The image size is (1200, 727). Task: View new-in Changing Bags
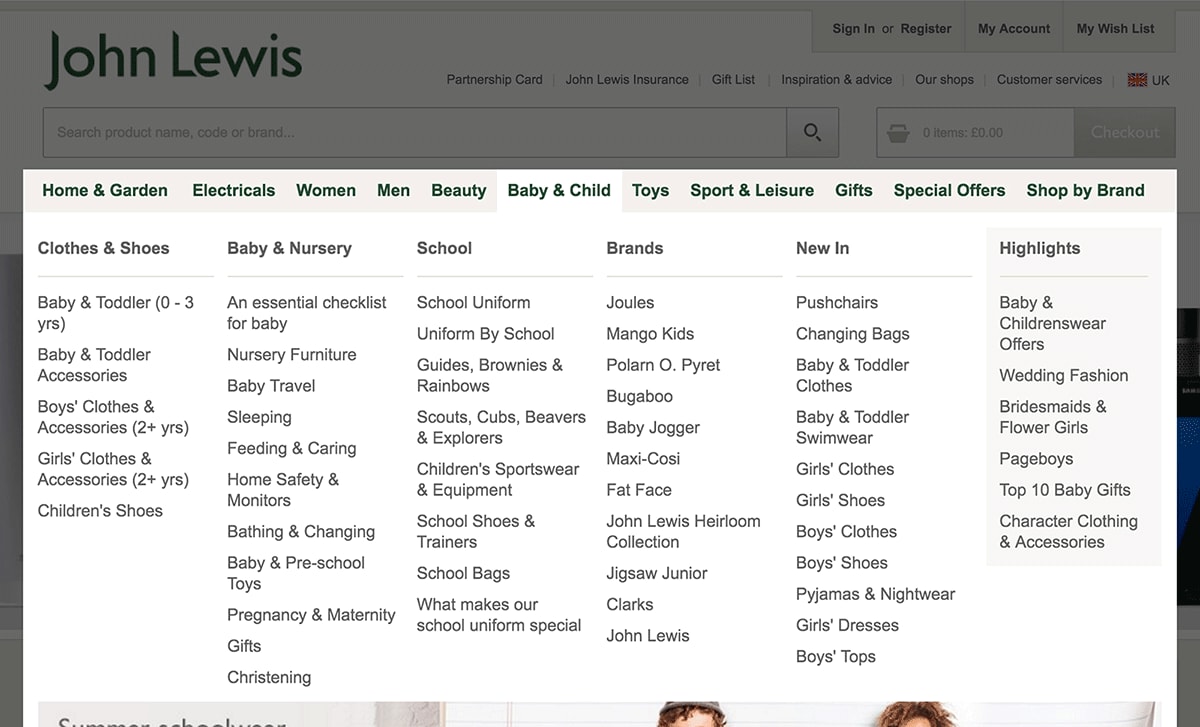click(853, 334)
